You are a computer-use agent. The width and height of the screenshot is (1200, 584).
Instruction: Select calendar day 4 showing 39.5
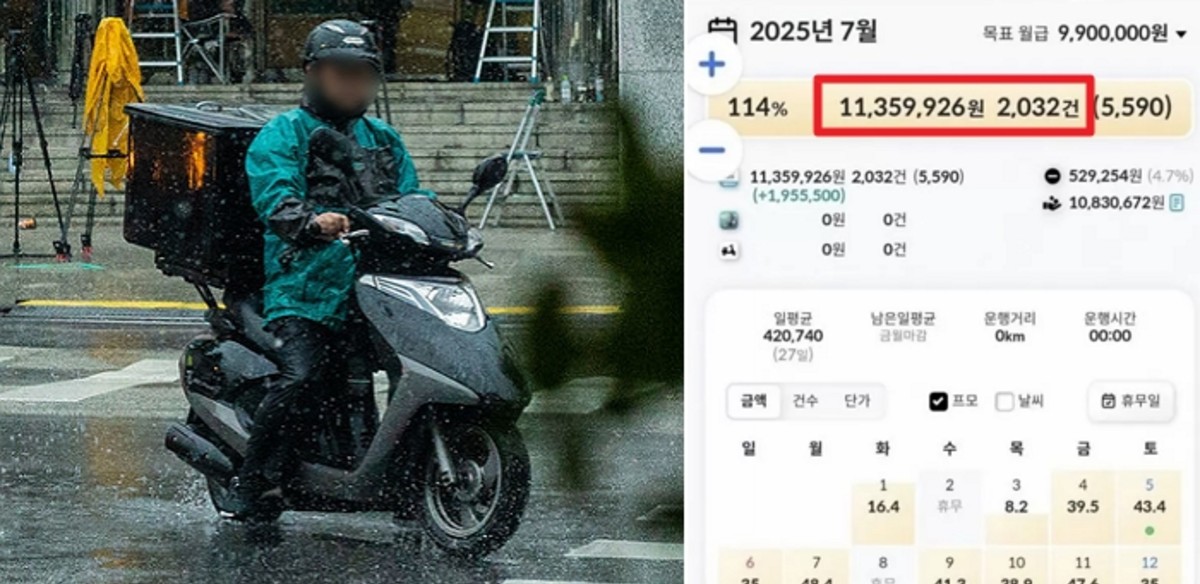tap(1082, 507)
